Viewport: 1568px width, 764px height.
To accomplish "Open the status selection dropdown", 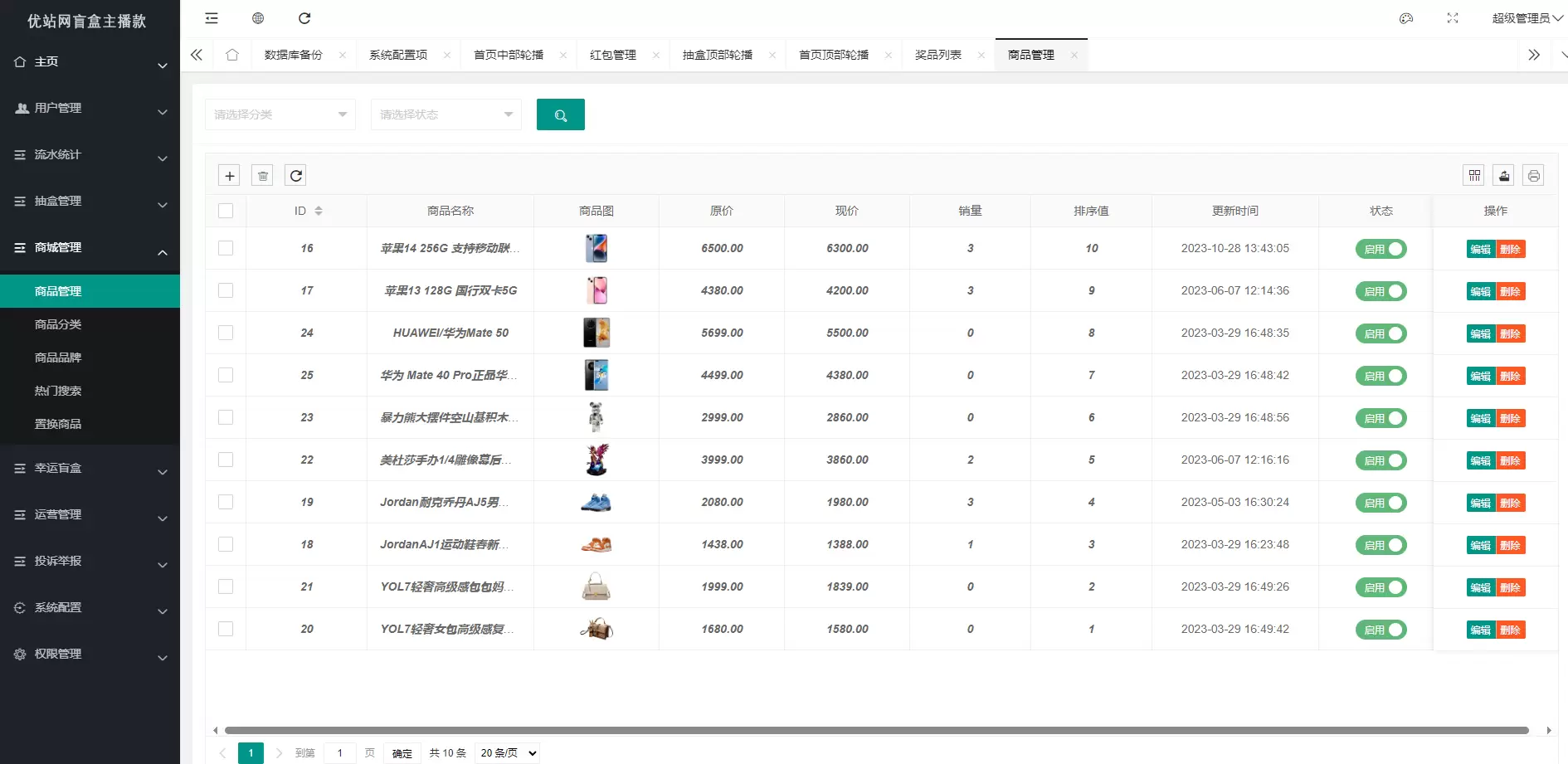I will (446, 114).
